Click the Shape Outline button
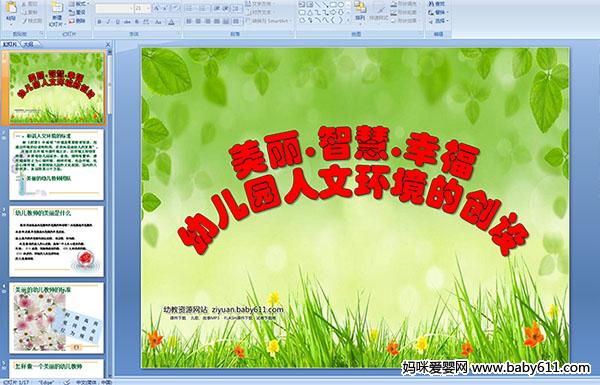Screen dimensions: 600x385 (406, 12)
